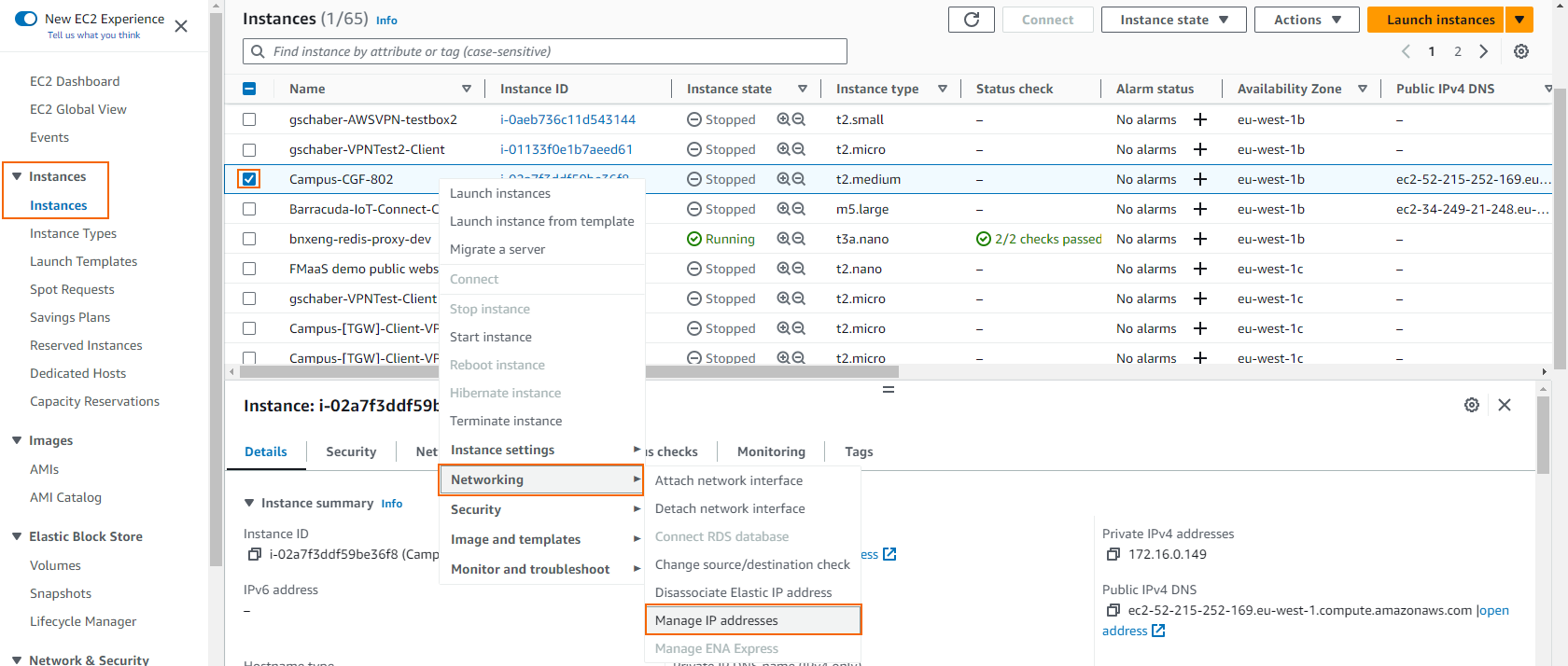Click the details panel vertical scrollbar
The width and height of the screenshot is (1568, 666).
1543,435
